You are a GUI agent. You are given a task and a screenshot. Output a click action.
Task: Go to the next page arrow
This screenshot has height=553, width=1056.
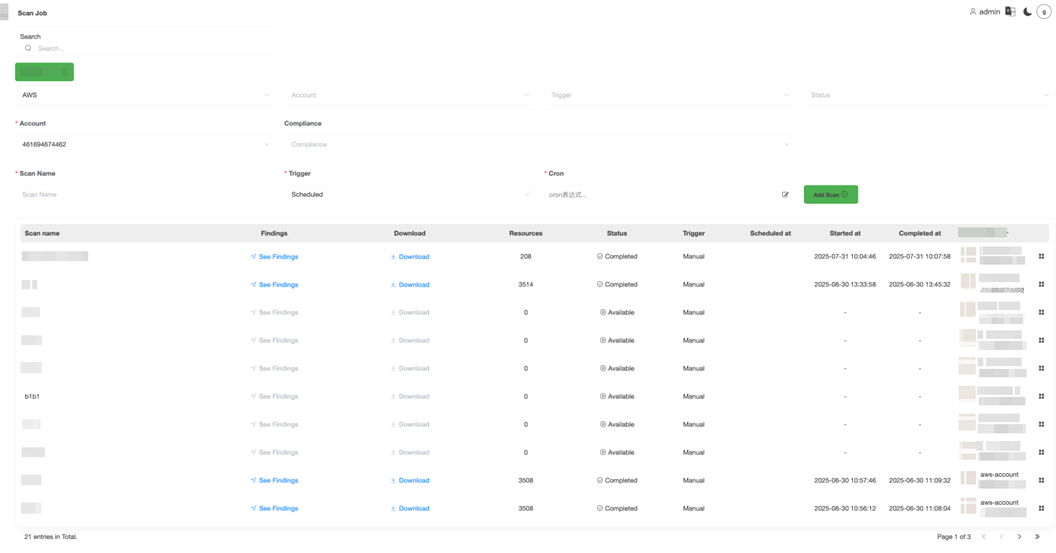(1019, 537)
